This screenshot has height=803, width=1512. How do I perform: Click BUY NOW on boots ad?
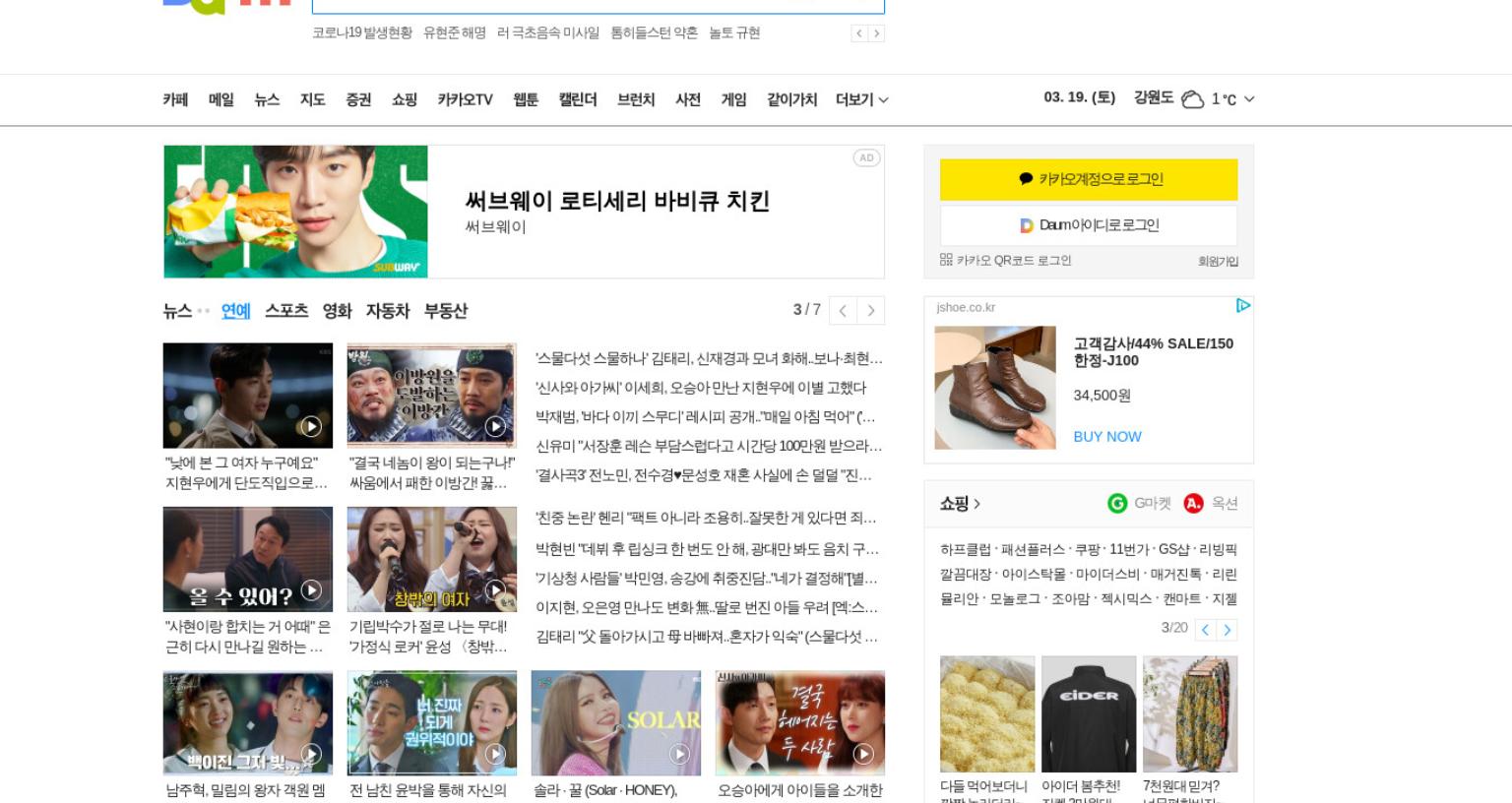(x=1107, y=437)
